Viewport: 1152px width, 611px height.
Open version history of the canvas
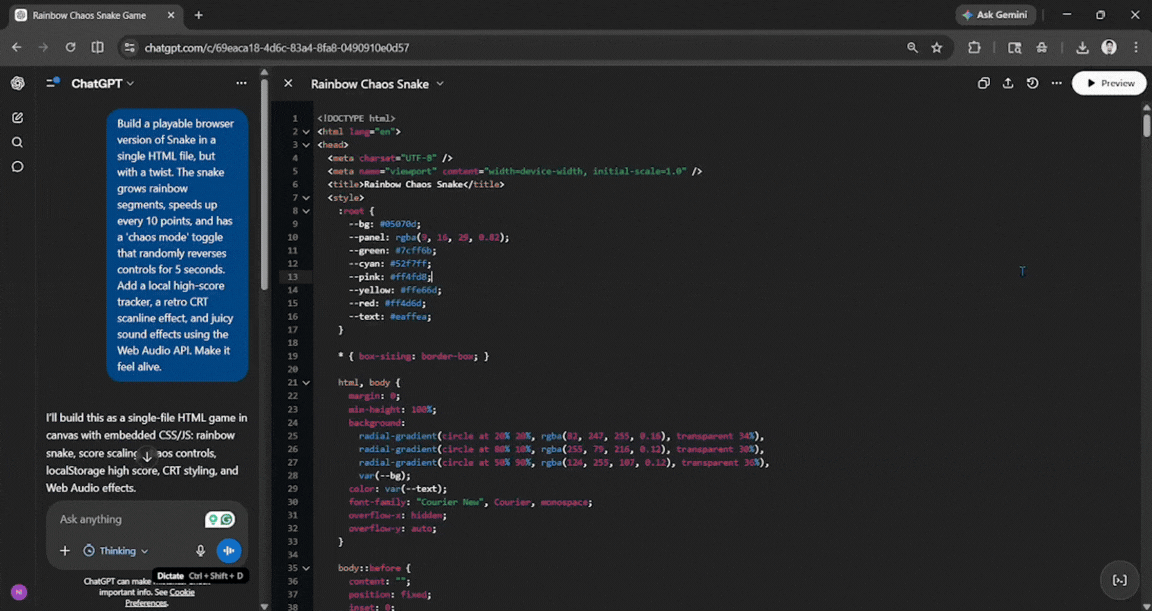click(x=1032, y=83)
